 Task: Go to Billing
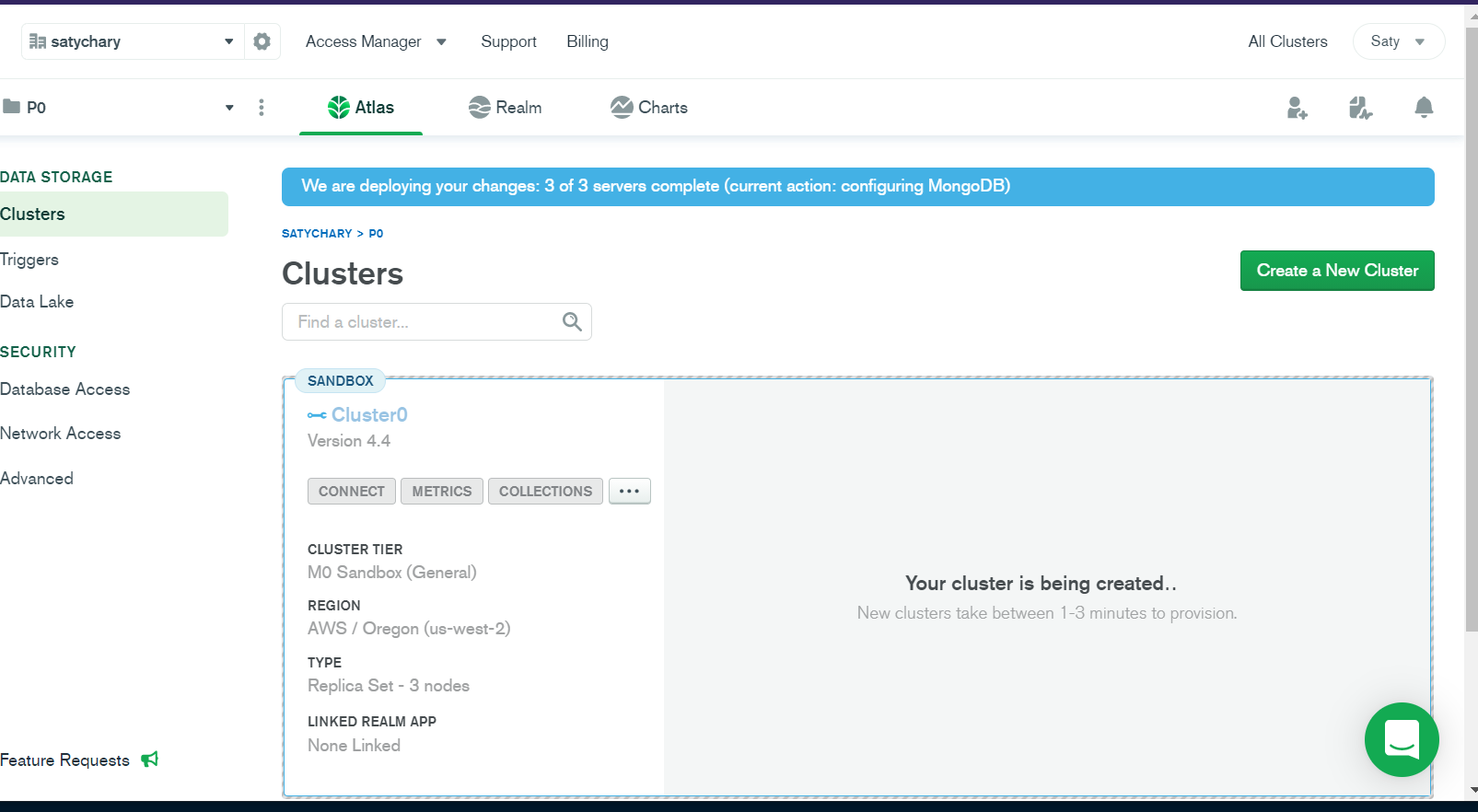(x=588, y=41)
